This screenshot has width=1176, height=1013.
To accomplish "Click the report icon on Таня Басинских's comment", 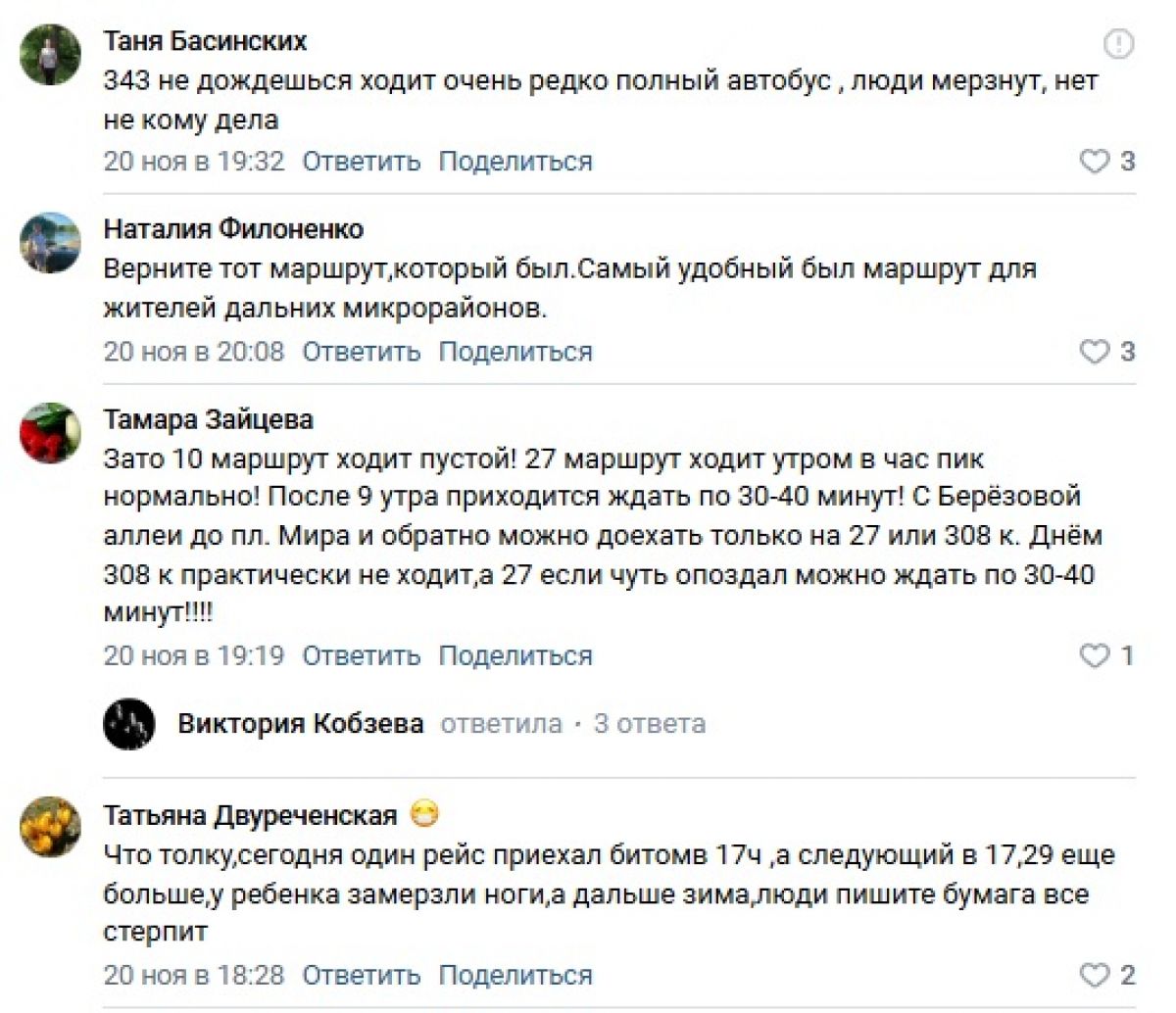I will (1118, 44).
